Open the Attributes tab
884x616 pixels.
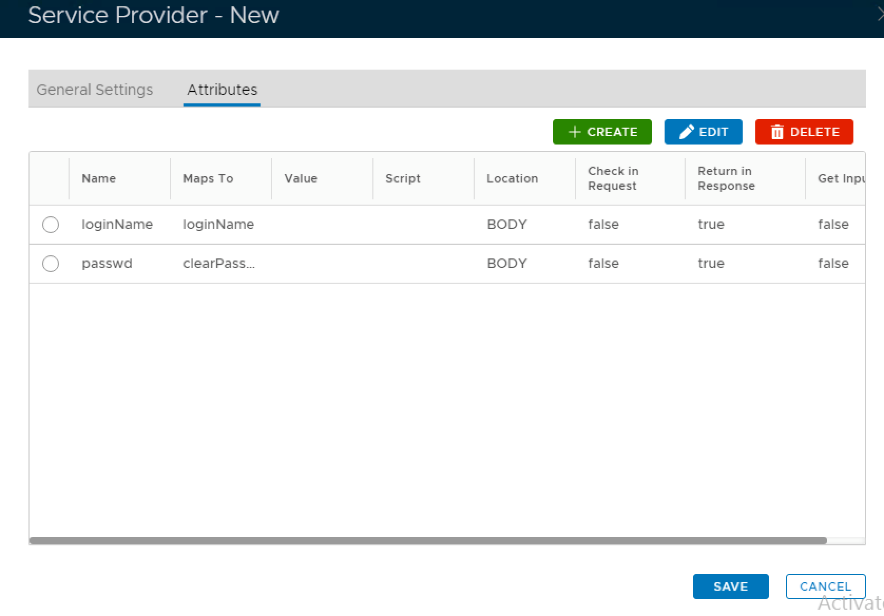(x=222, y=90)
